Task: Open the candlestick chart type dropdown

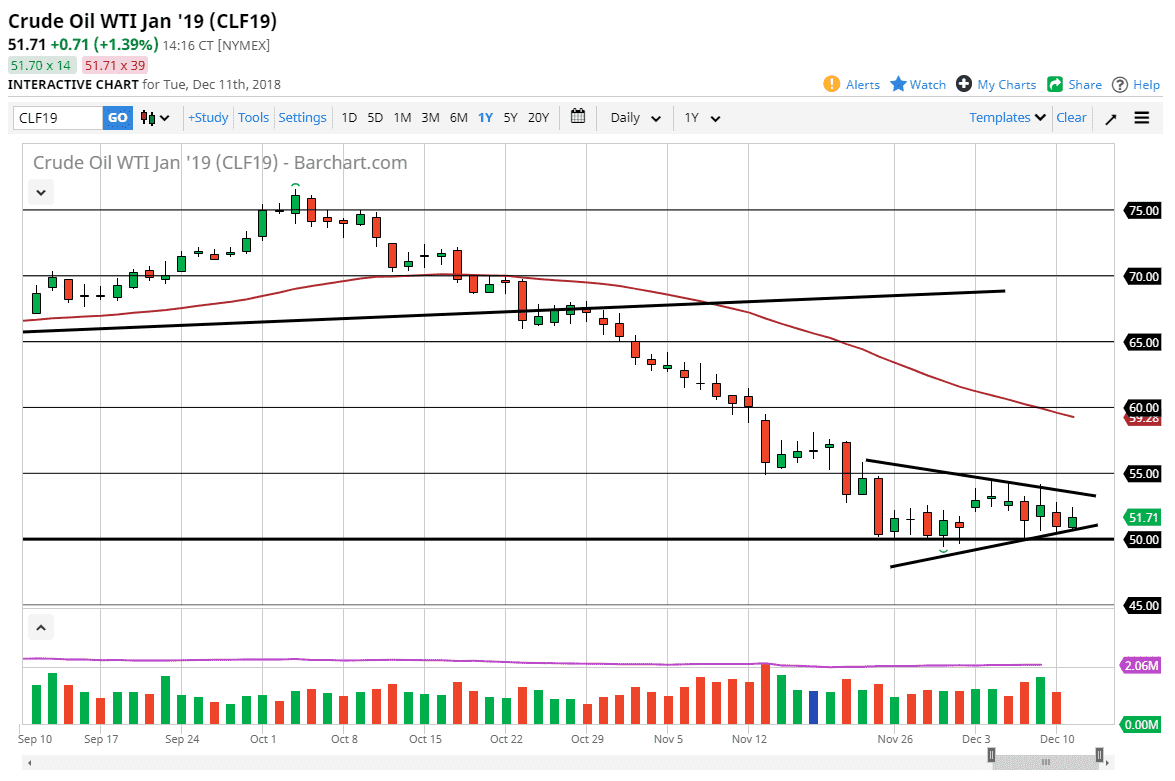Action: (x=155, y=118)
